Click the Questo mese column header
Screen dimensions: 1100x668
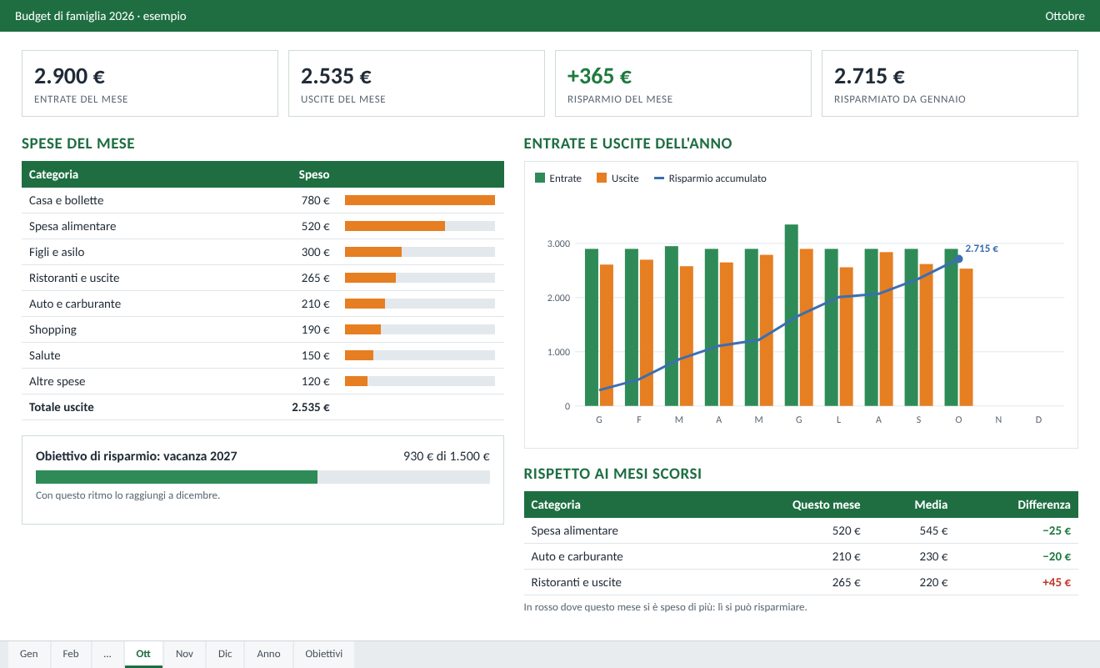[826, 505]
